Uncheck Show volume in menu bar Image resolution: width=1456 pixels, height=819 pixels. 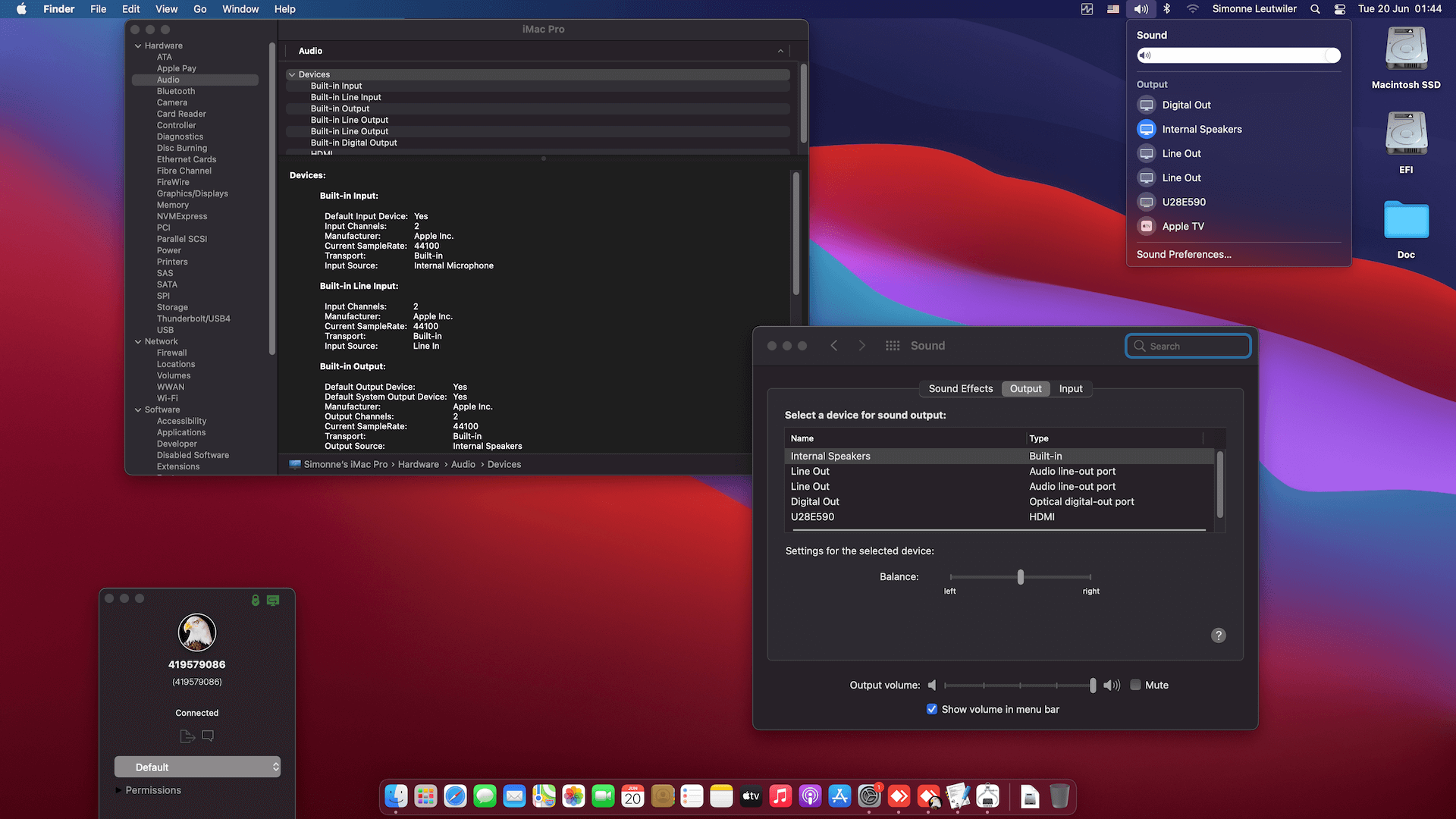(x=931, y=709)
